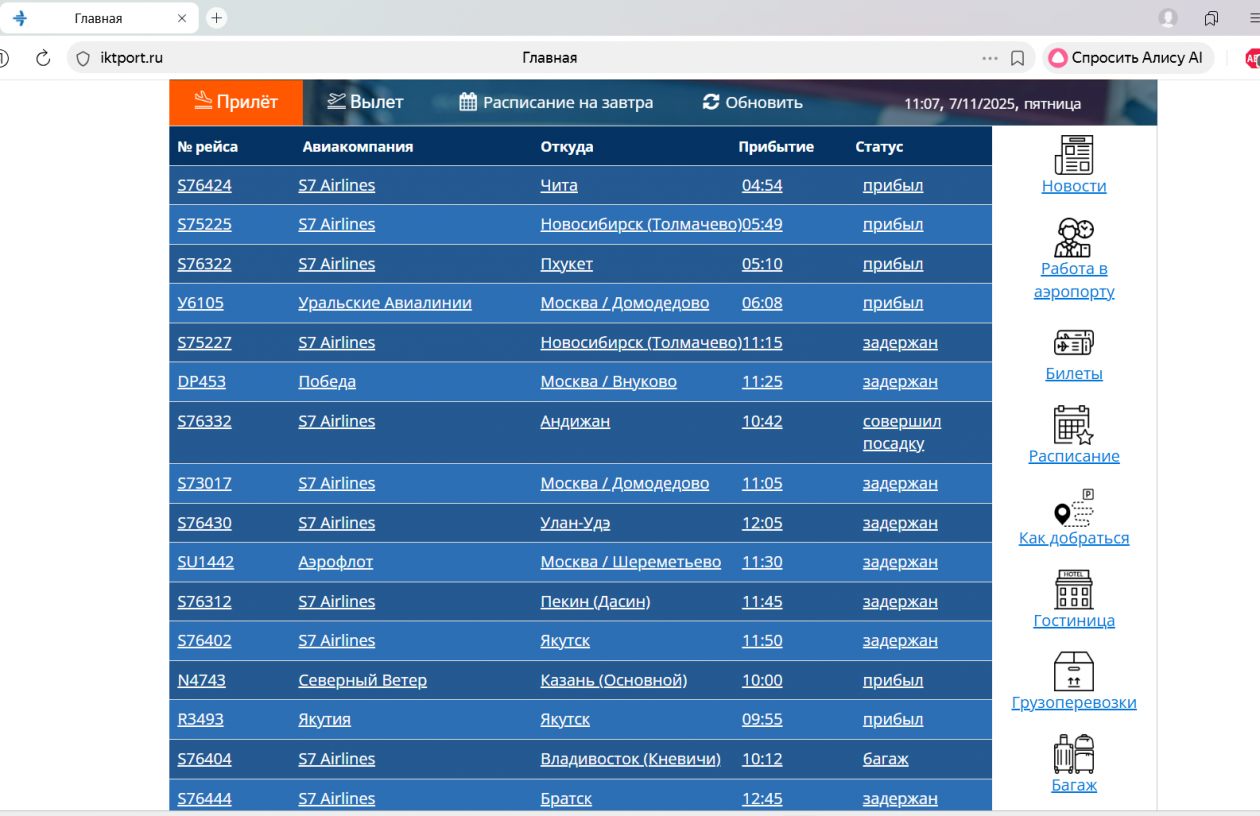Screen dimensions: 1260x816
Task: Open flight S76424 details link
Action: pos(204,185)
